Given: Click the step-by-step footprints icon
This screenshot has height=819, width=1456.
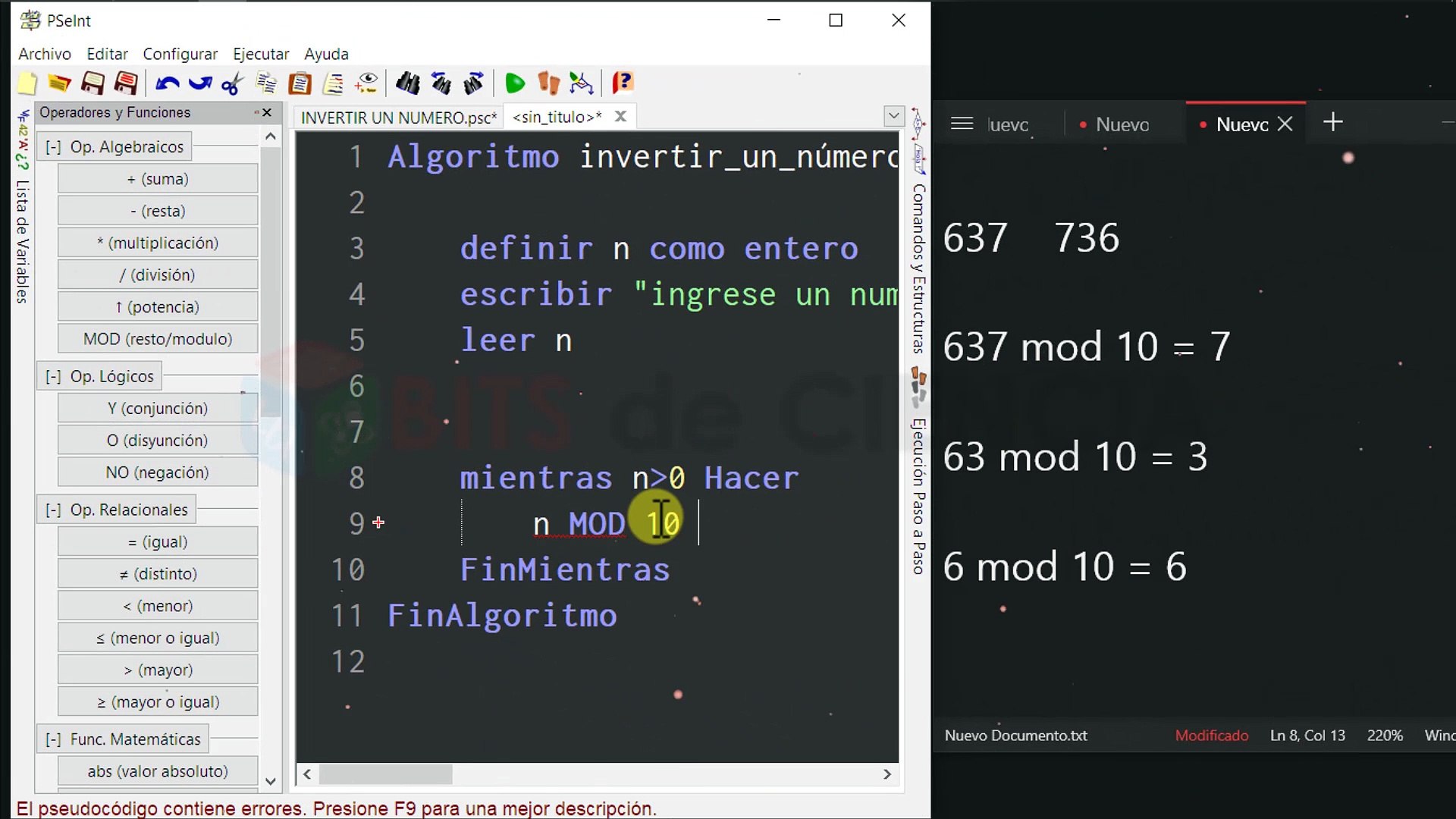Looking at the screenshot, I should (548, 83).
